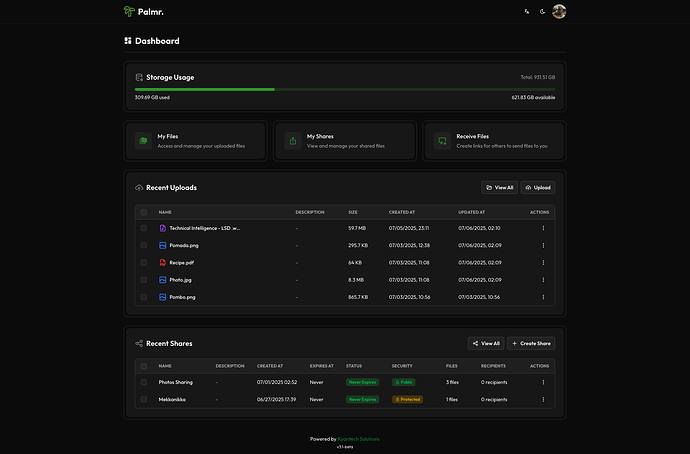Viewport: 690px width, 454px height.
Task: Check the Mekkanikka share checkbox
Action: [x=144, y=399]
